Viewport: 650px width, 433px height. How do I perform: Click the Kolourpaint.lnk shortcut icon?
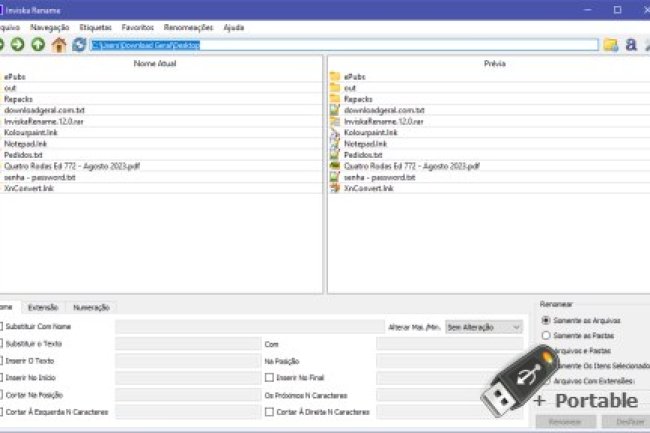335,132
